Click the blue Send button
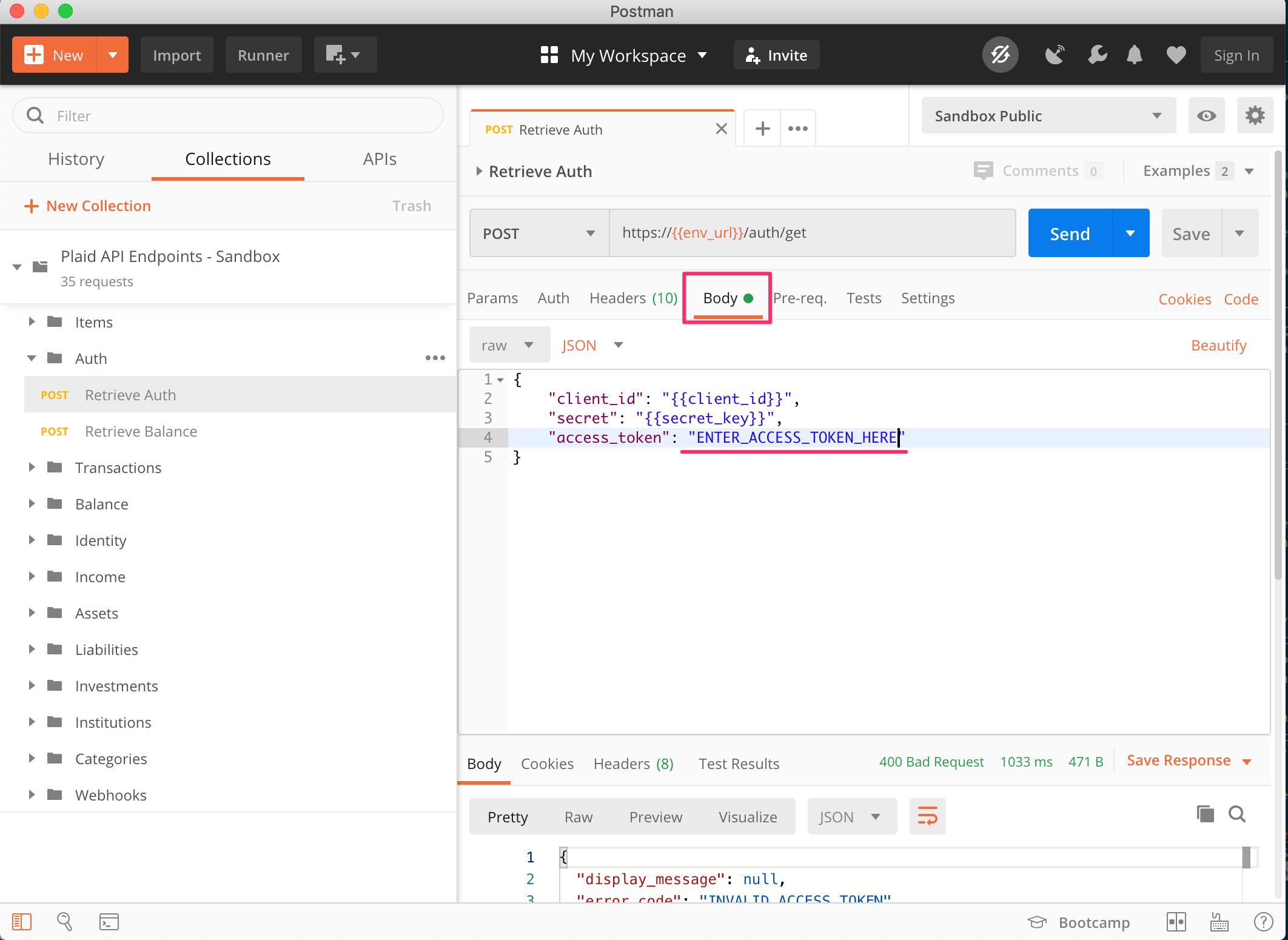This screenshot has height=940, width=1288. 1070,233
